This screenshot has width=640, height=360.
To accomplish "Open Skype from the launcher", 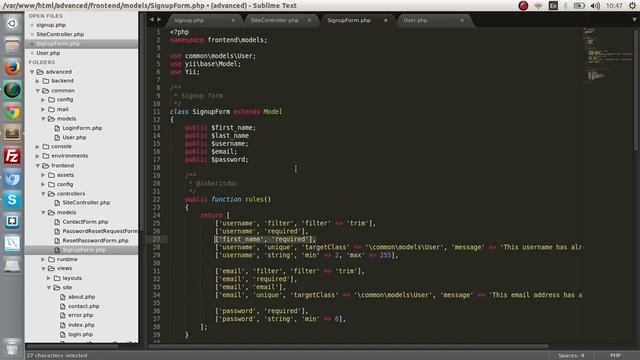I will click(x=12, y=200).
